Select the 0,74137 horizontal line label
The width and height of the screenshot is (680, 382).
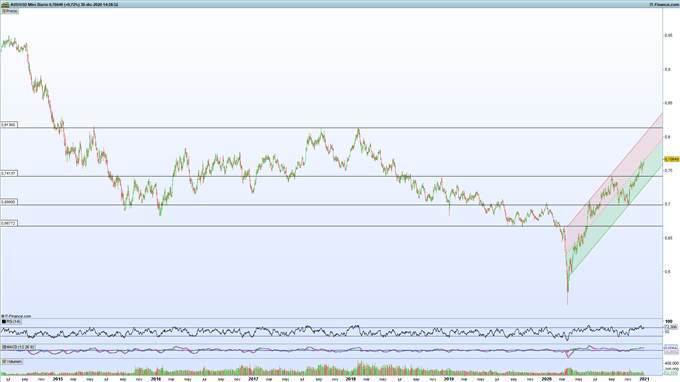pyautogui.click(x=9, y=173)
